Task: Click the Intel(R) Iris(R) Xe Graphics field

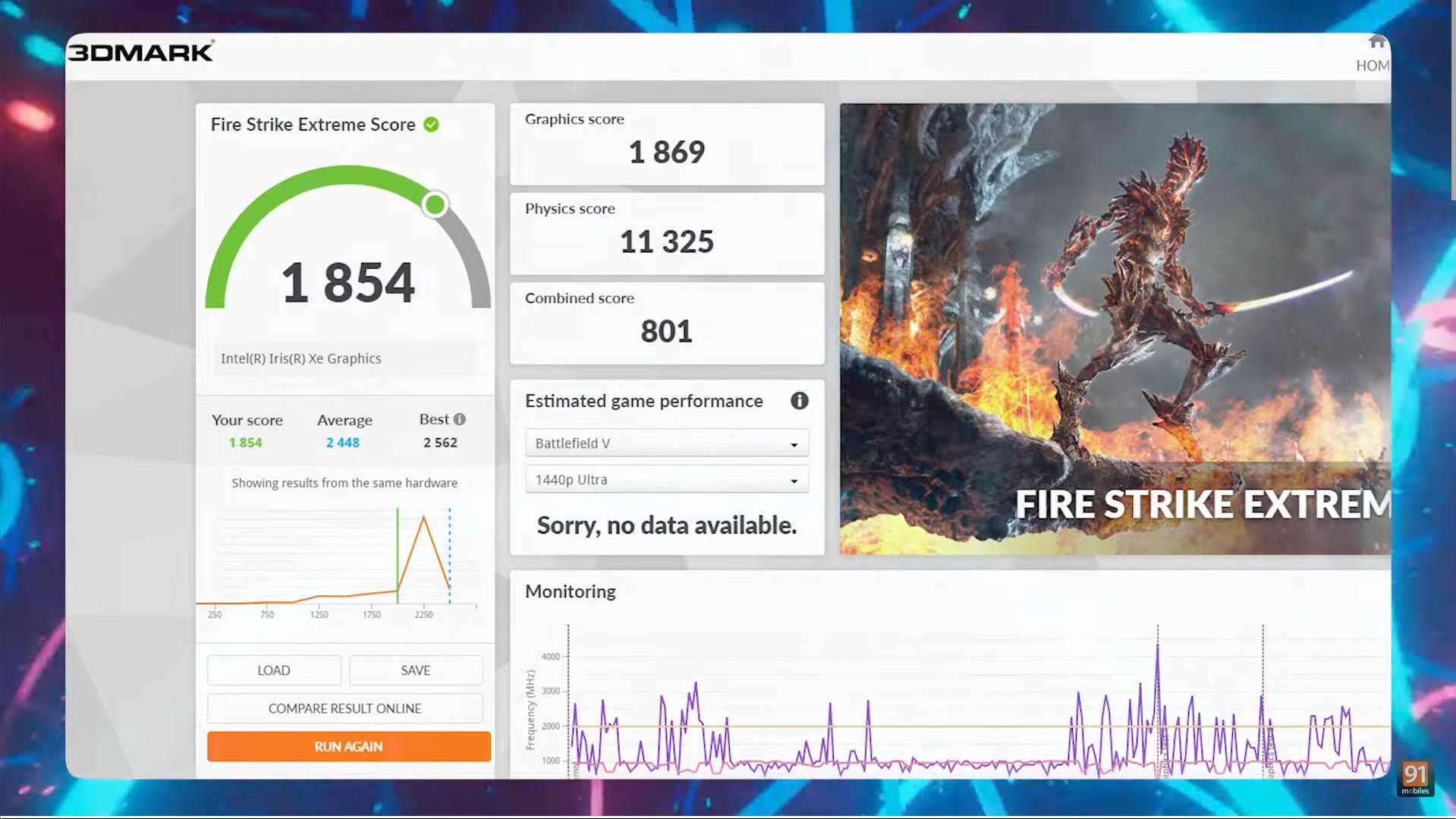Action: coord(345,358)
